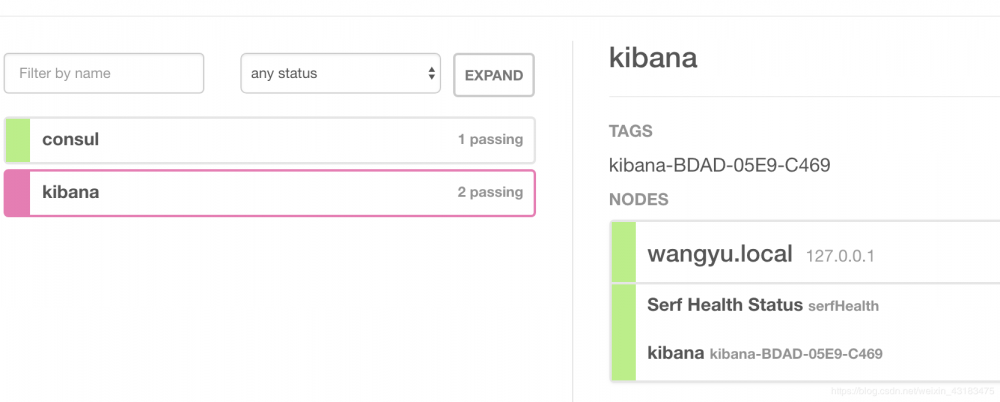
Task: Click the kibana-BDAD-05E9-C469 tag under TAGS
Action: [719, 165]
